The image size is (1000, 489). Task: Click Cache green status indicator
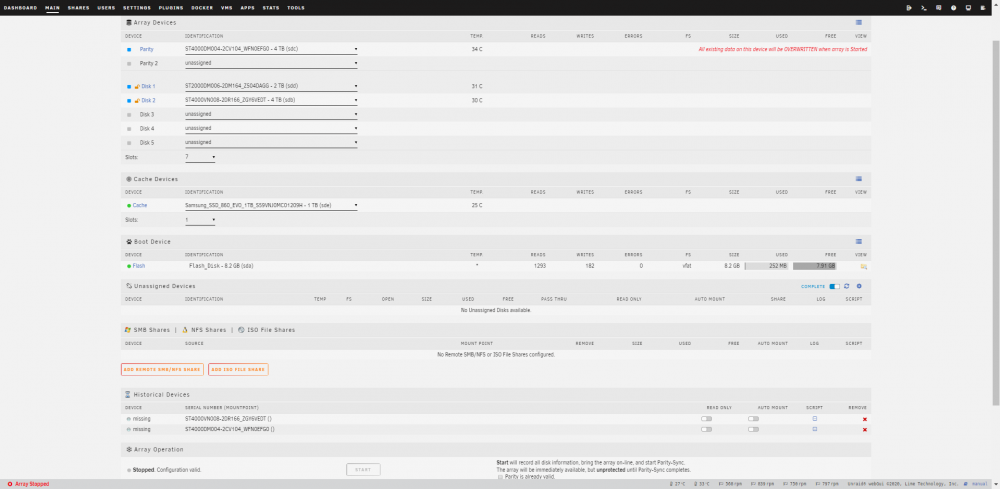(129, 205)
